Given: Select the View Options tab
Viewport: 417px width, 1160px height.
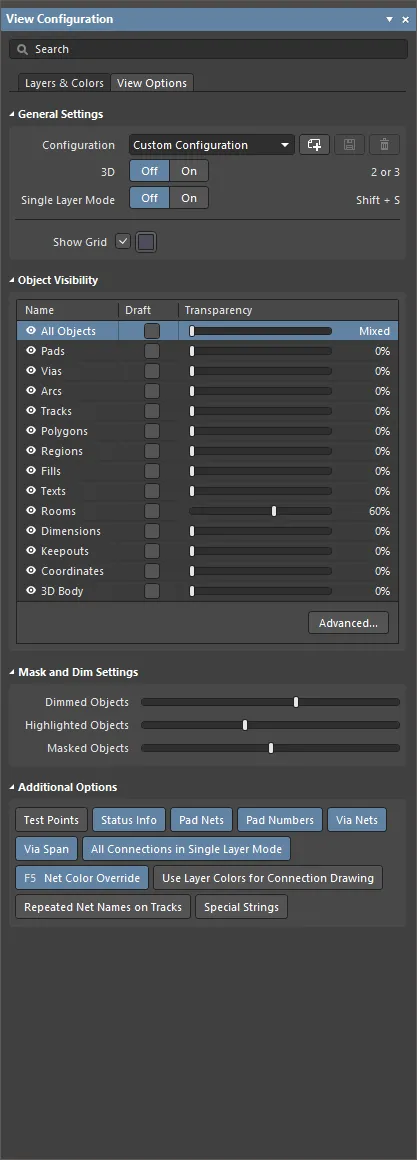Looking at the screenshot, I should [x=152, y=83].
